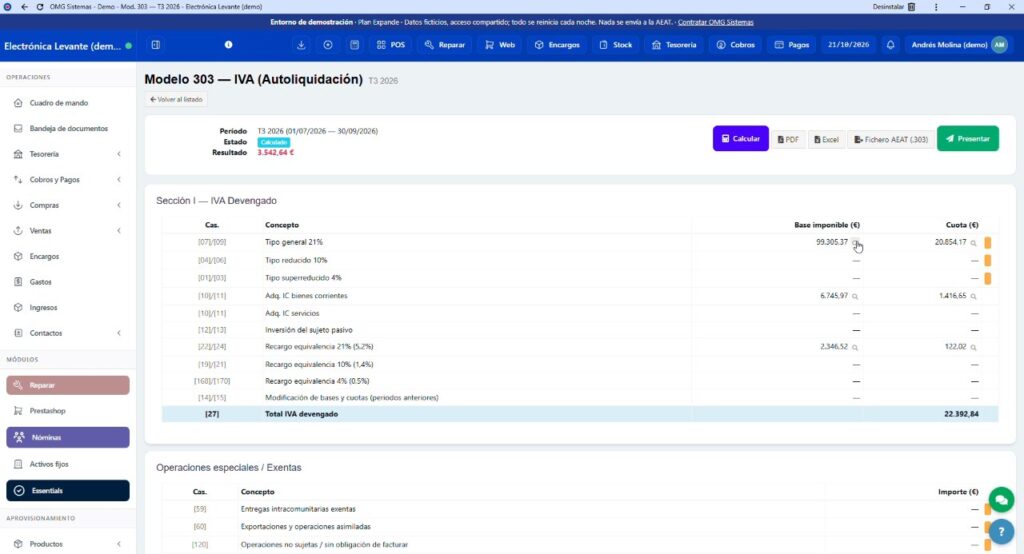Open Web in the top toolbar
The width and height of the screenshot is (1024, 554).
point(500,45)
